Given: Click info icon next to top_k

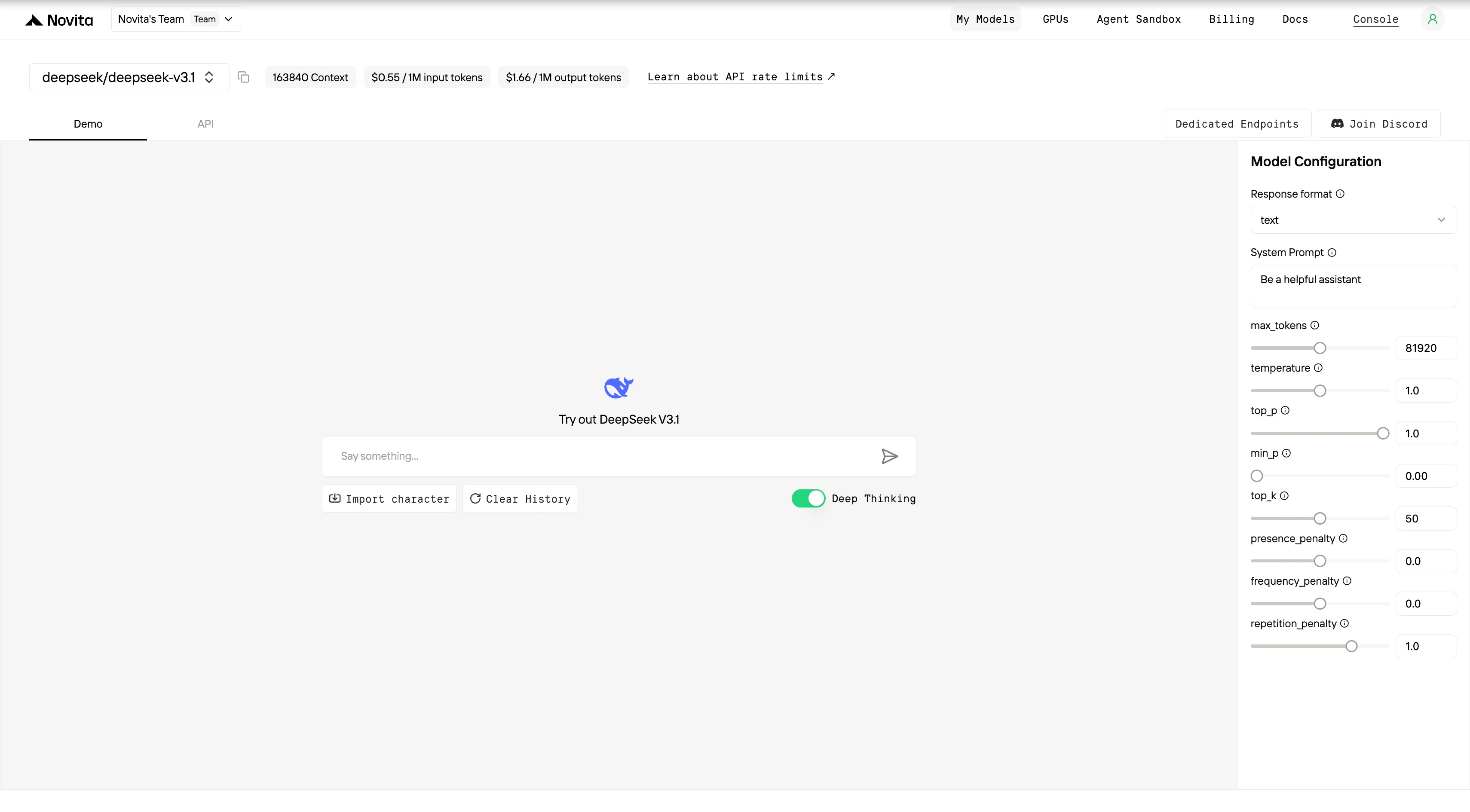Looking at the screenshot, I should point(1284,495).
